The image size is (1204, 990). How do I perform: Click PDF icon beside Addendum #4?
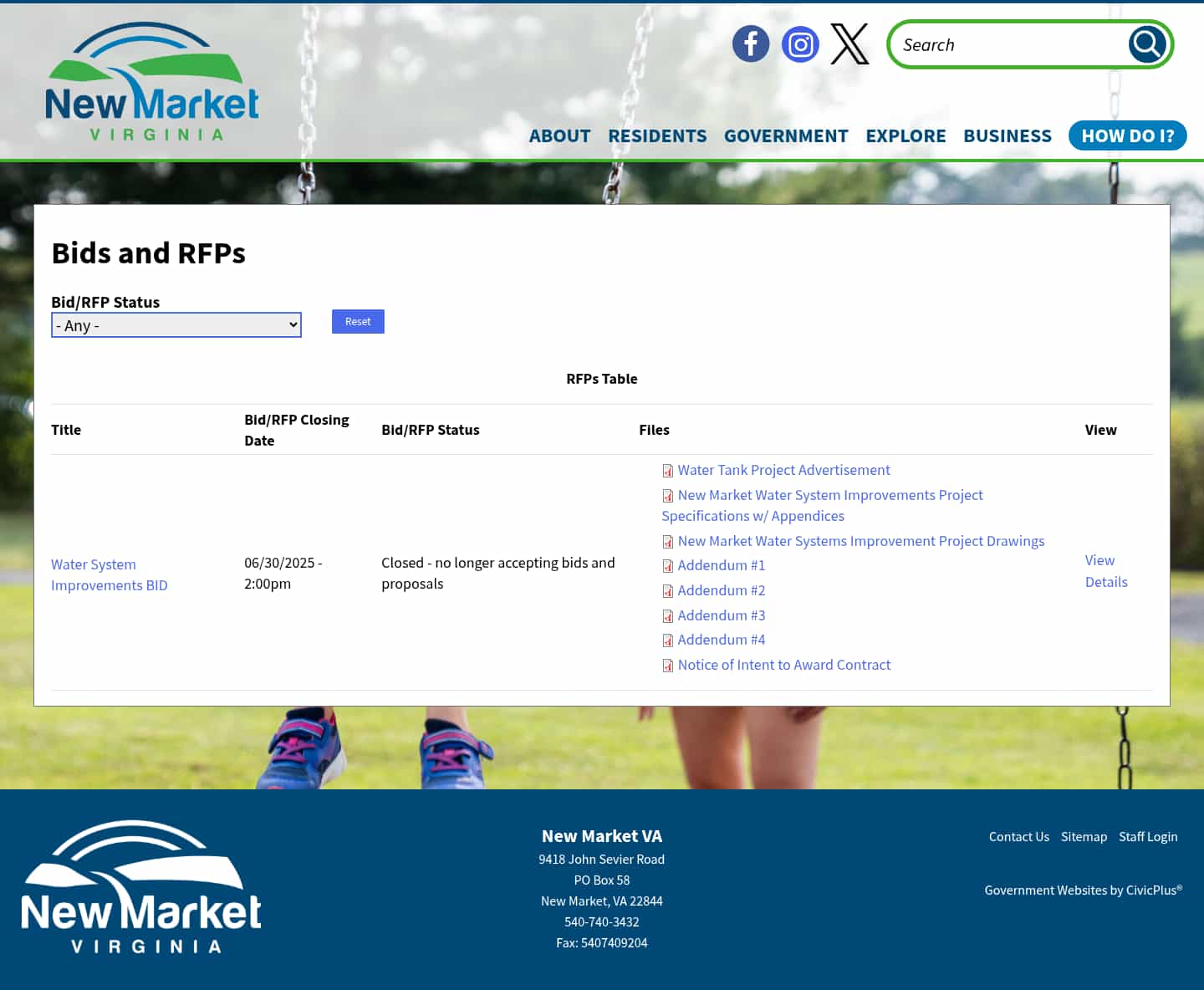tap(668, 640)
